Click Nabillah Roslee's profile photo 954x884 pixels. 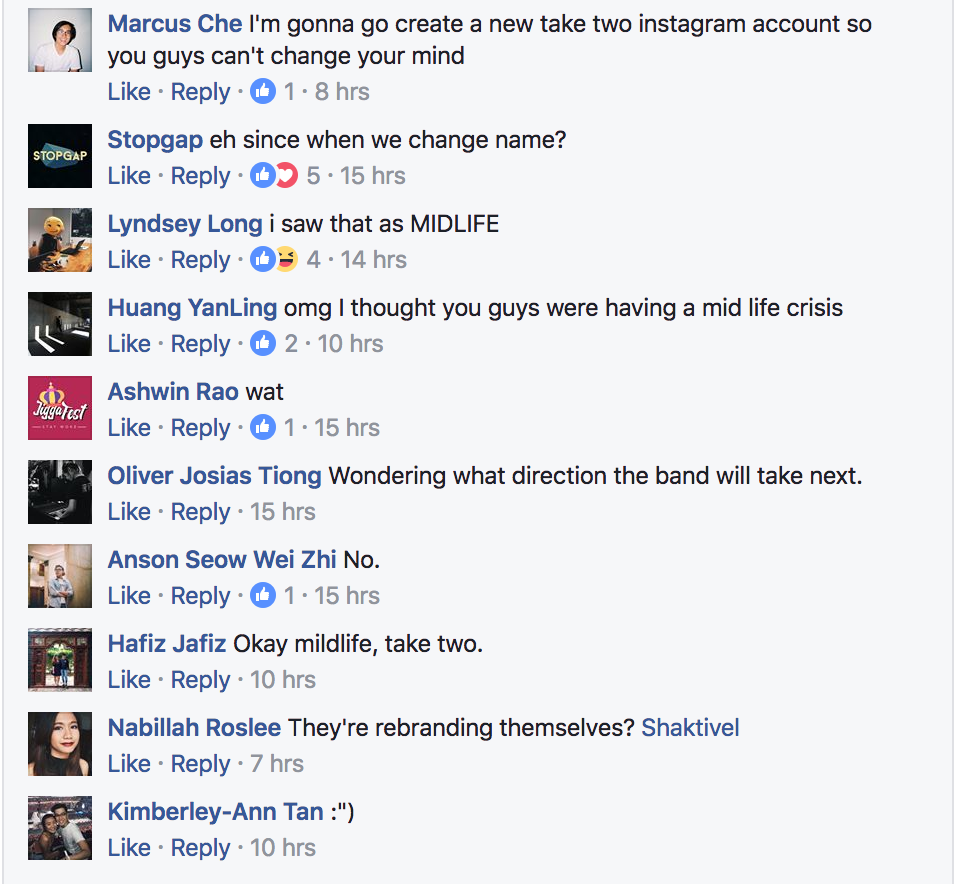60,744
